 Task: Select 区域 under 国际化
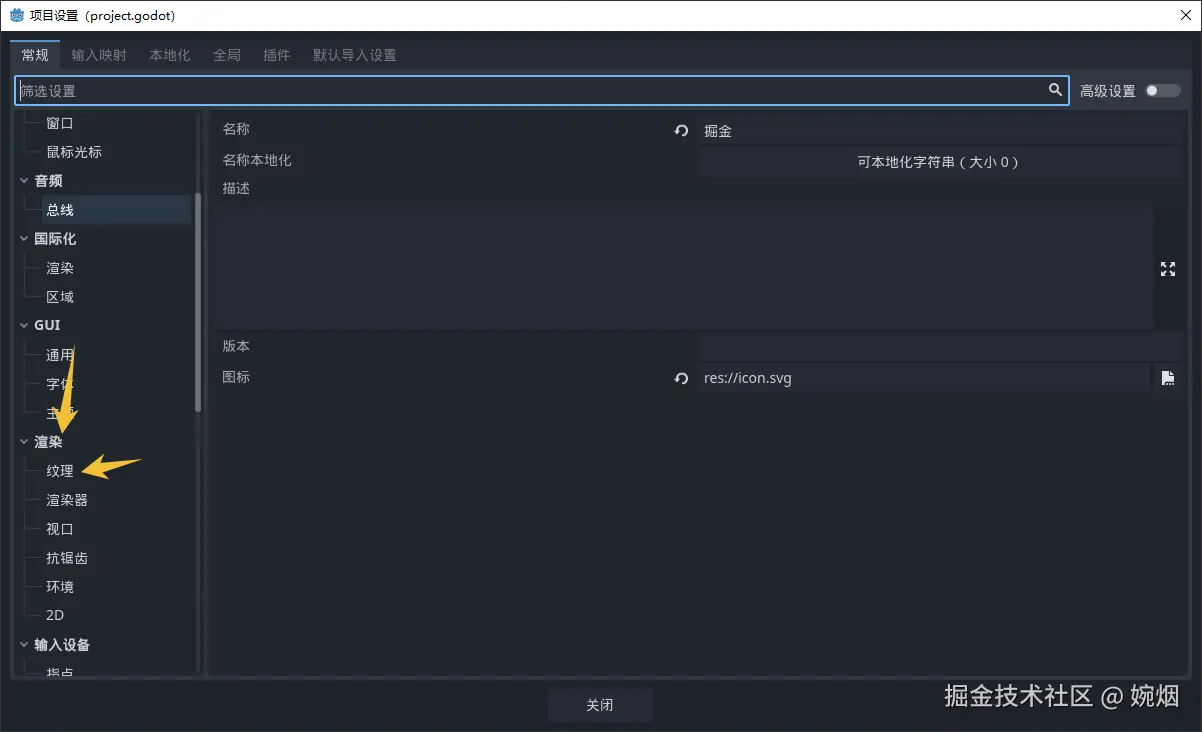60,297
